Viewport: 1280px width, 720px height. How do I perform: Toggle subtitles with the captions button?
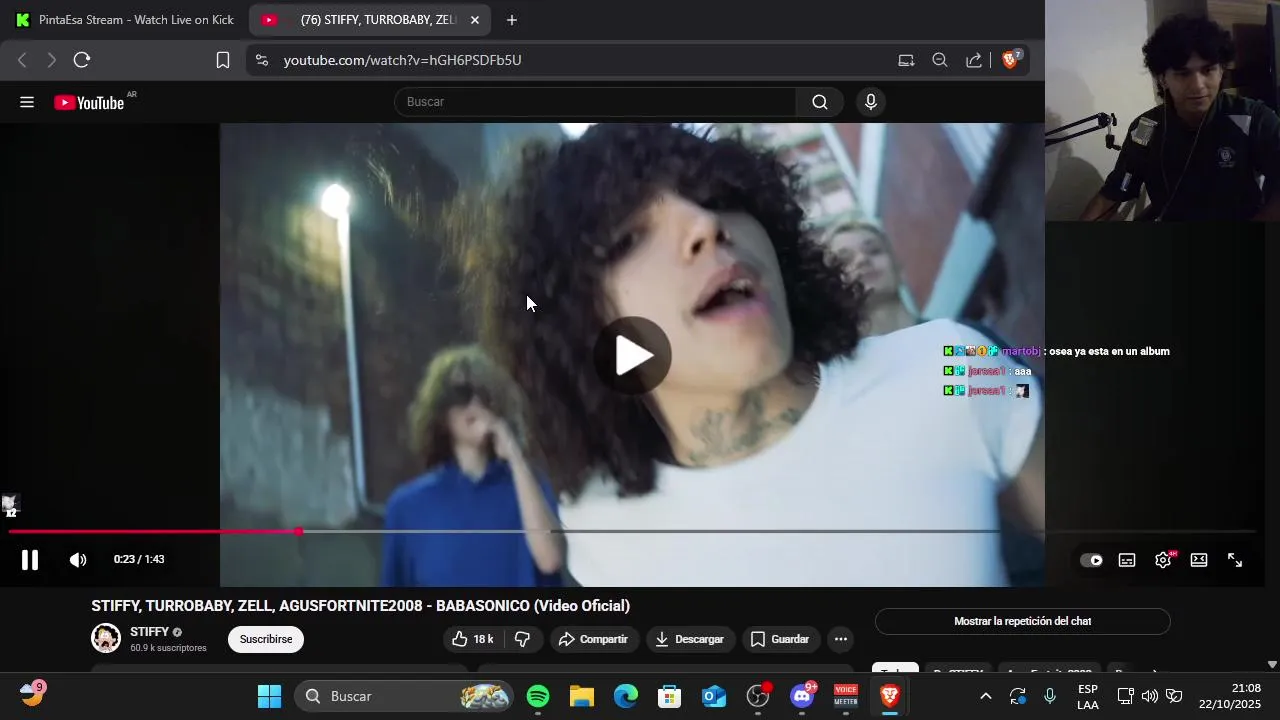pyautogui.click(x=1127, y=560)
